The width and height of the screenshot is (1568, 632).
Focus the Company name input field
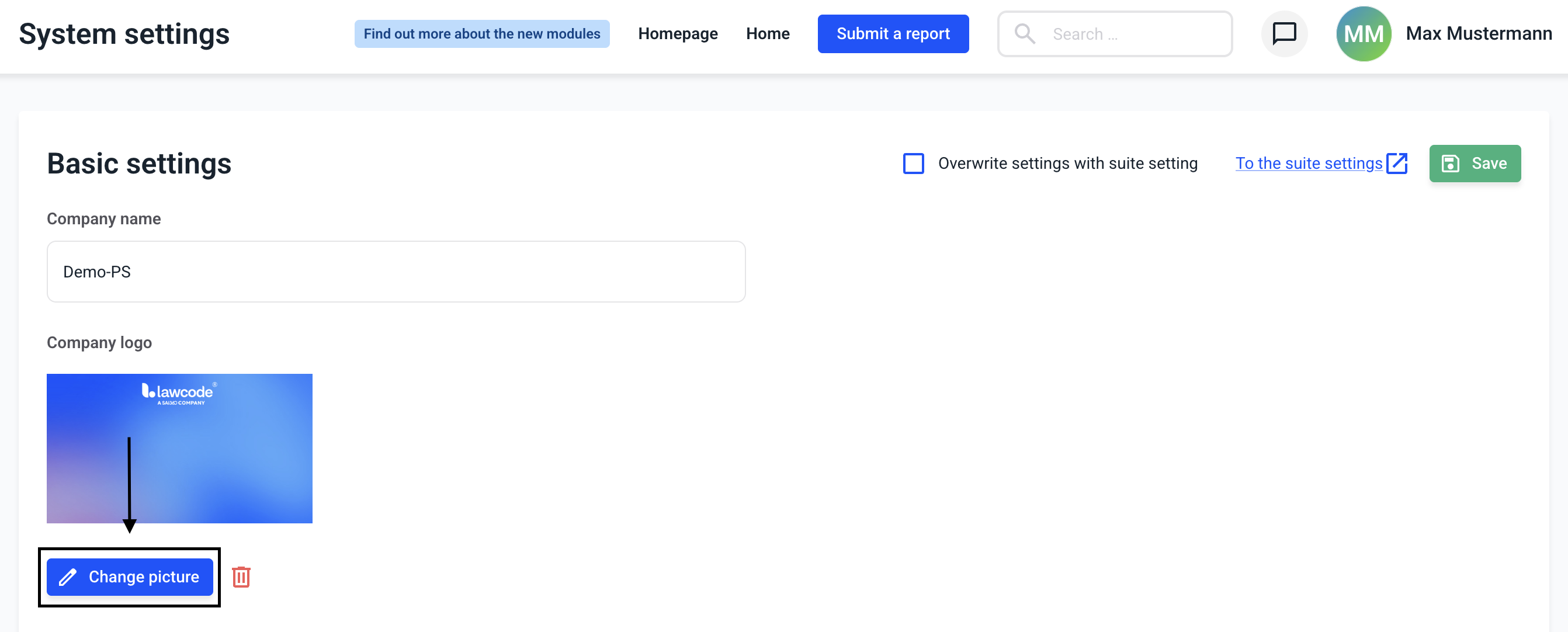[x=396, y=272]
